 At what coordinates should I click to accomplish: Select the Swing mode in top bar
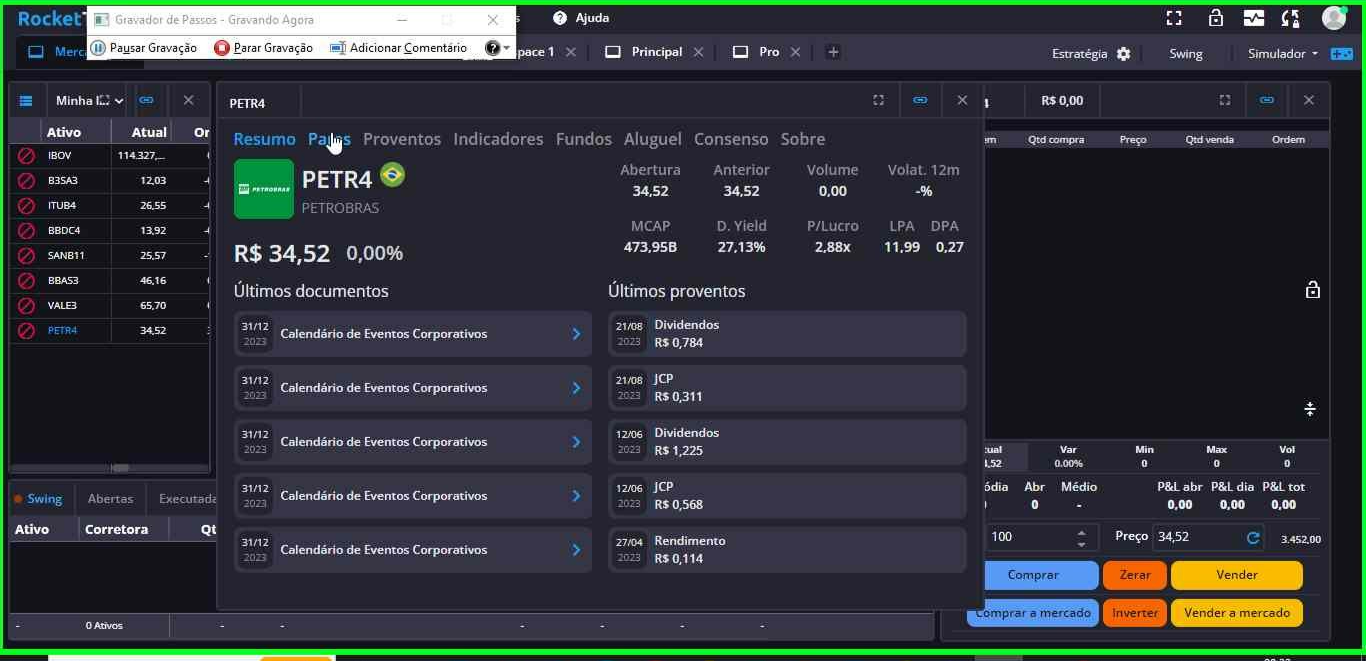(x=1186, y=54)
